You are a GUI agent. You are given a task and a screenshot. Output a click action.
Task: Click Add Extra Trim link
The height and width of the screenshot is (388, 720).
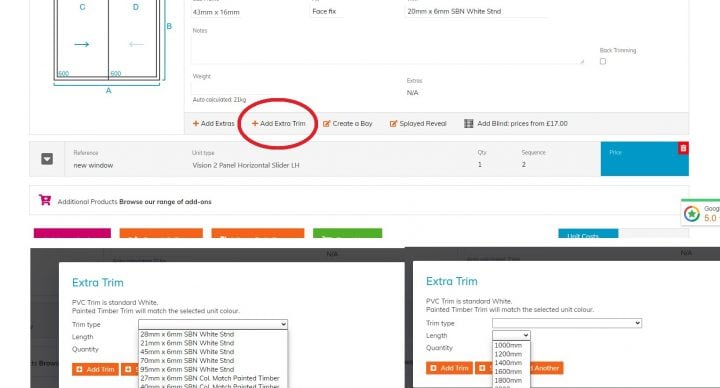[x=278, y=124]
